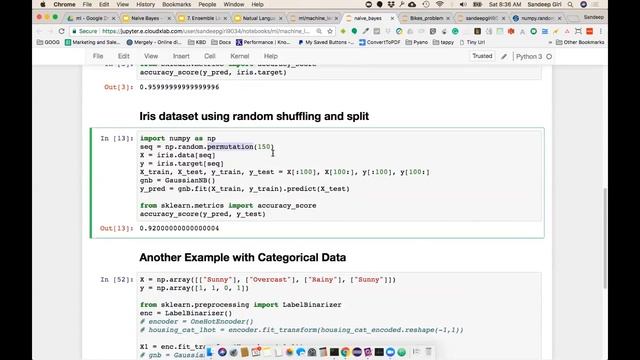Open Siri from the Dock

[x=222, y=352]
